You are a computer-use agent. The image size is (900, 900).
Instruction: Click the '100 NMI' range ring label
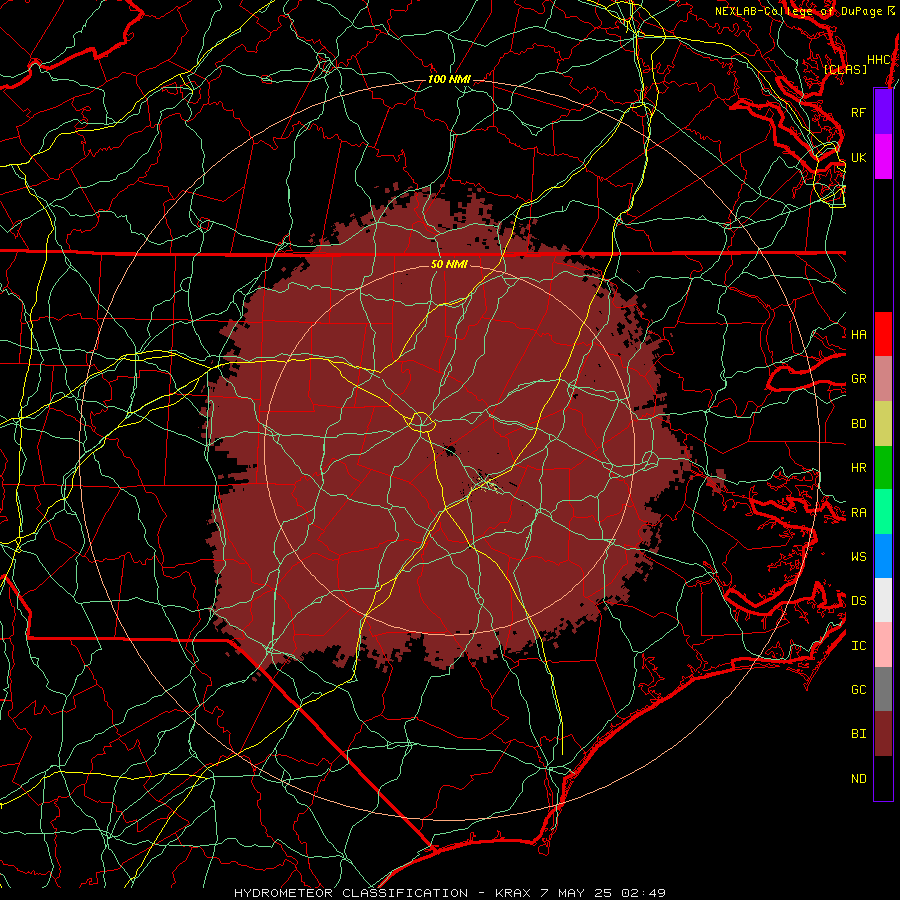pyautogui.click(x=449, y=79)
